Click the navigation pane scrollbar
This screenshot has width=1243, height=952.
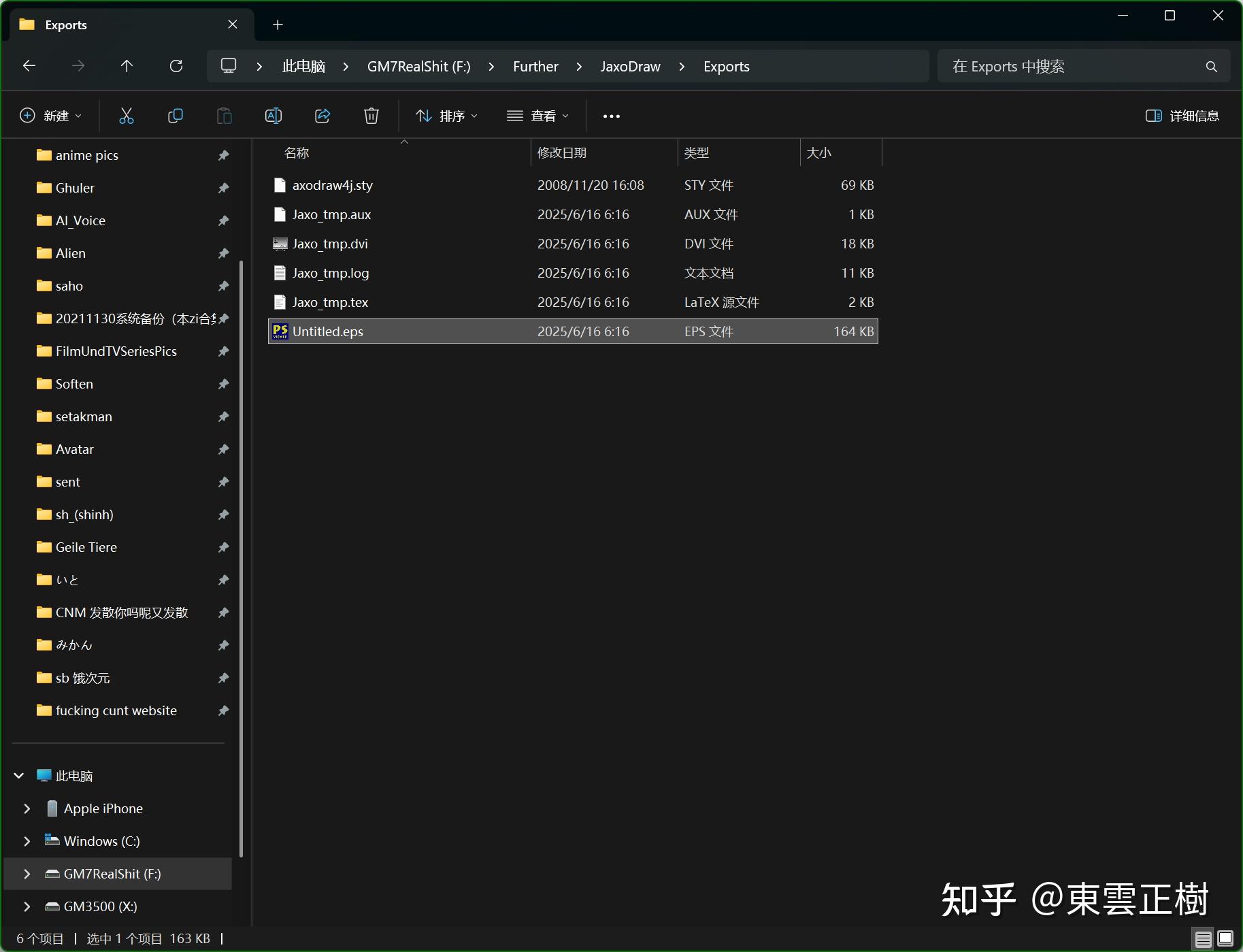pos(242,558)
